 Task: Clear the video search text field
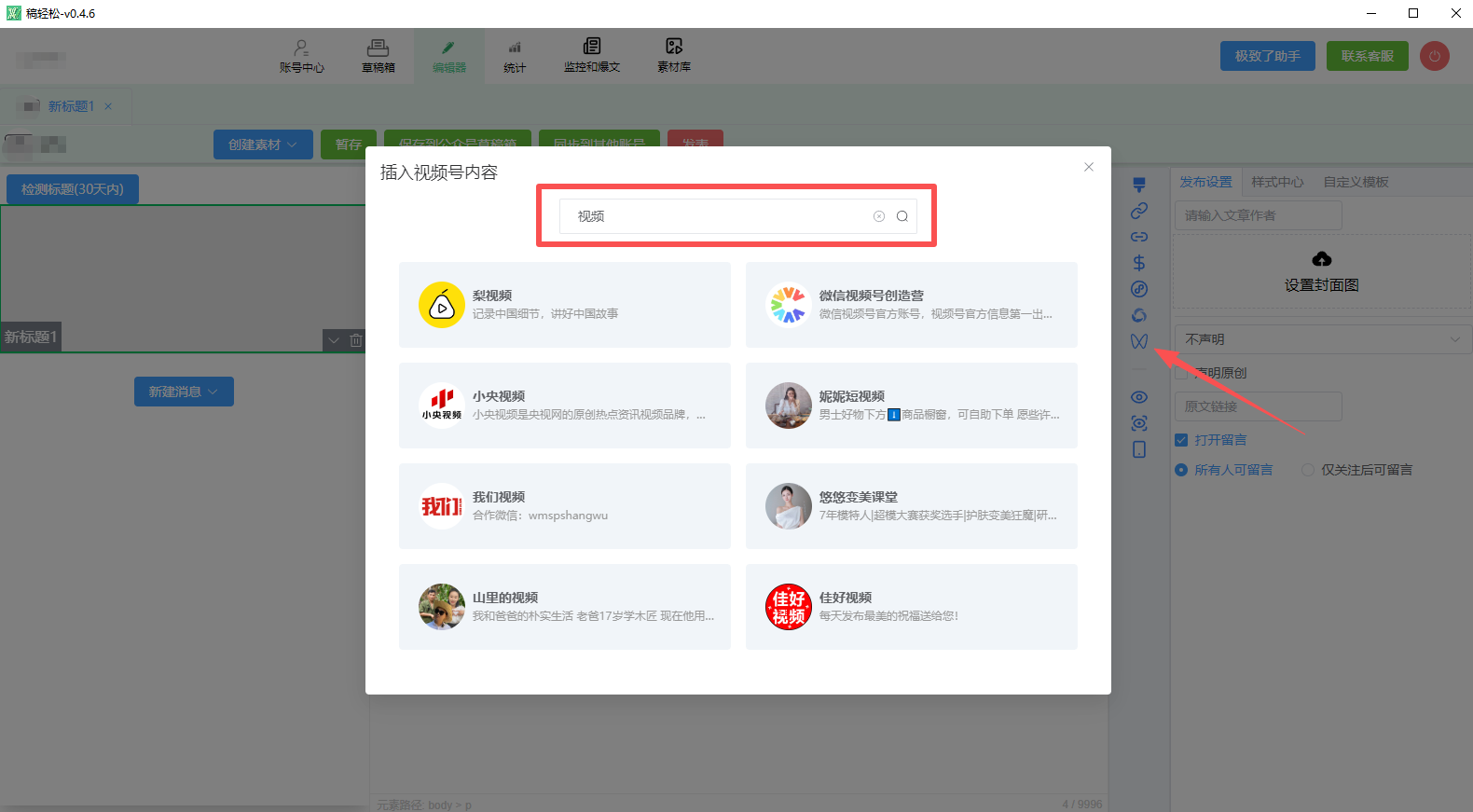click(878, 216)
